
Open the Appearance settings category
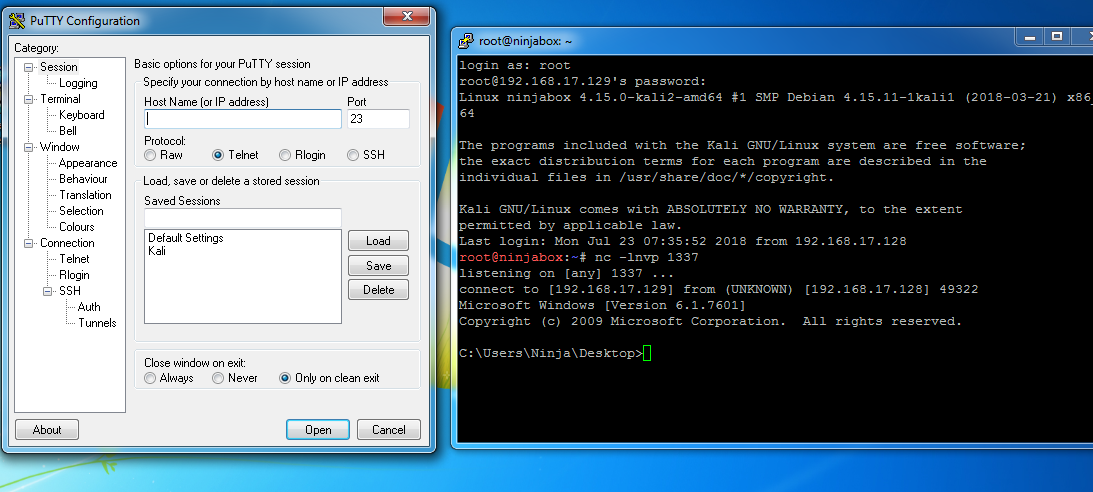click(88, 163)
